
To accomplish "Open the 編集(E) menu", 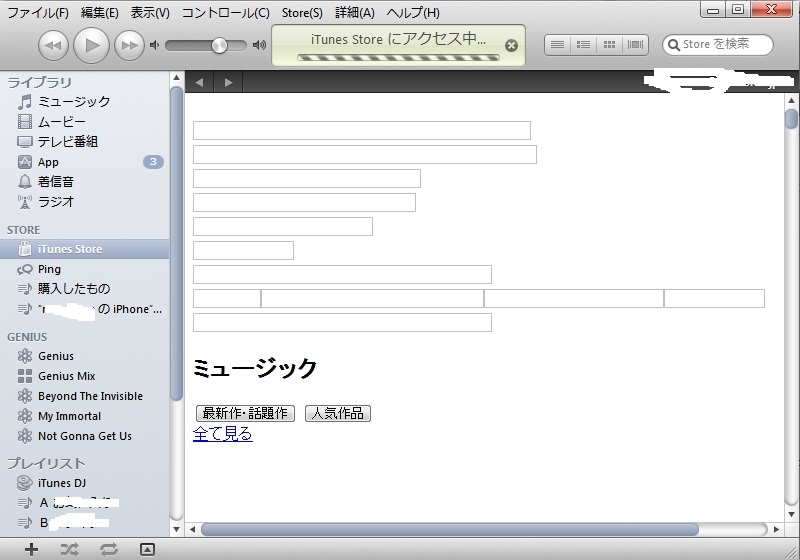I will pos(99,12).
